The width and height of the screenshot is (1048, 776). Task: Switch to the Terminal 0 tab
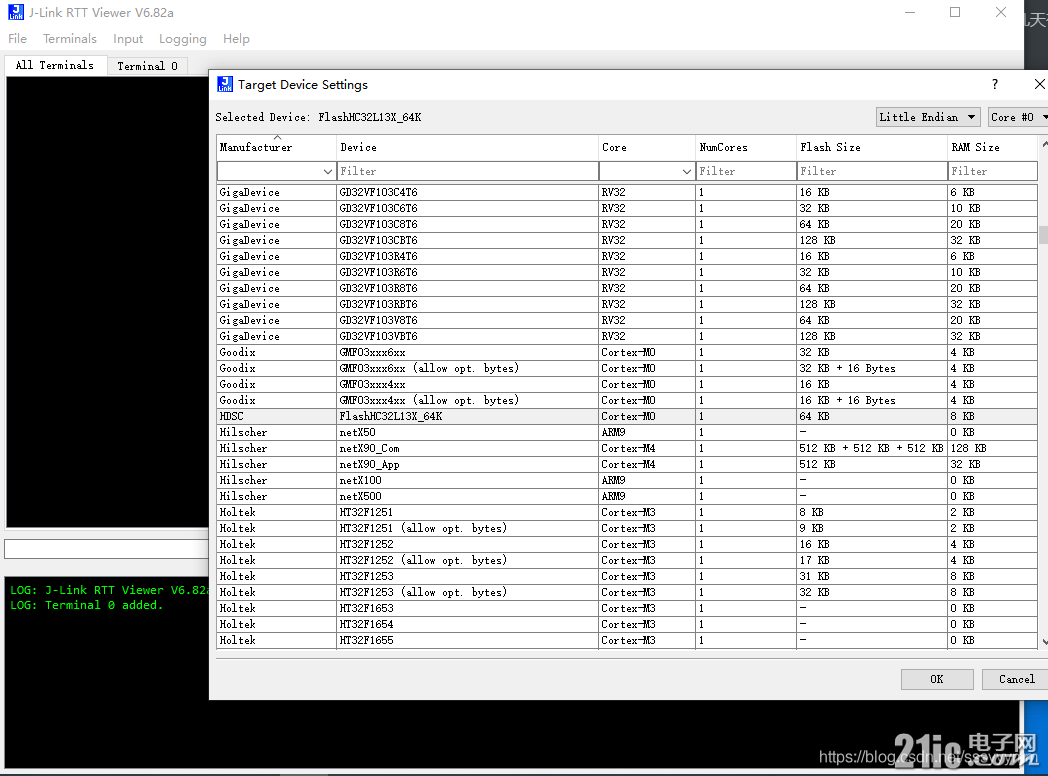[x=147, y=66]
